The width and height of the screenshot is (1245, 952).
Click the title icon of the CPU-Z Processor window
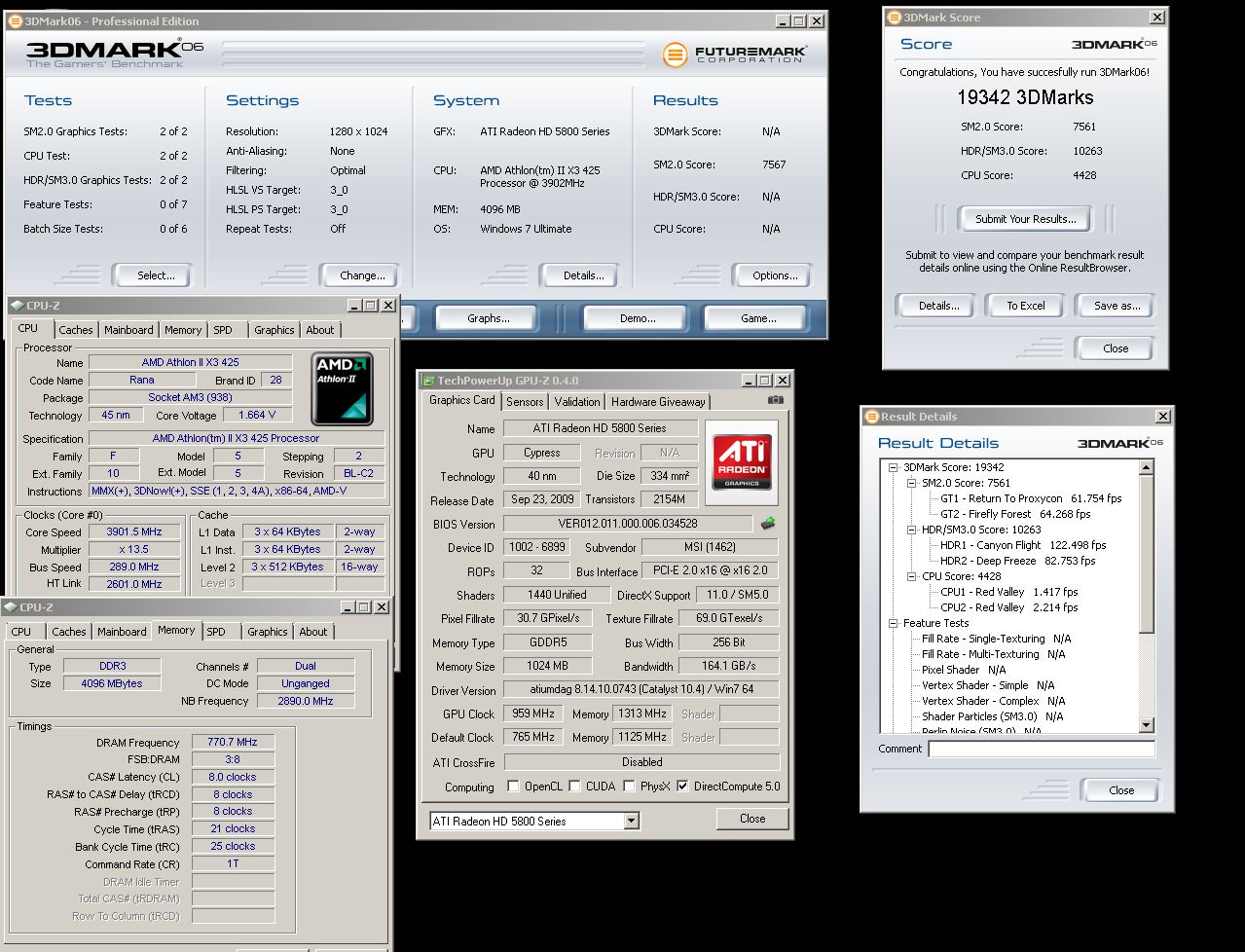coord(18,305)
